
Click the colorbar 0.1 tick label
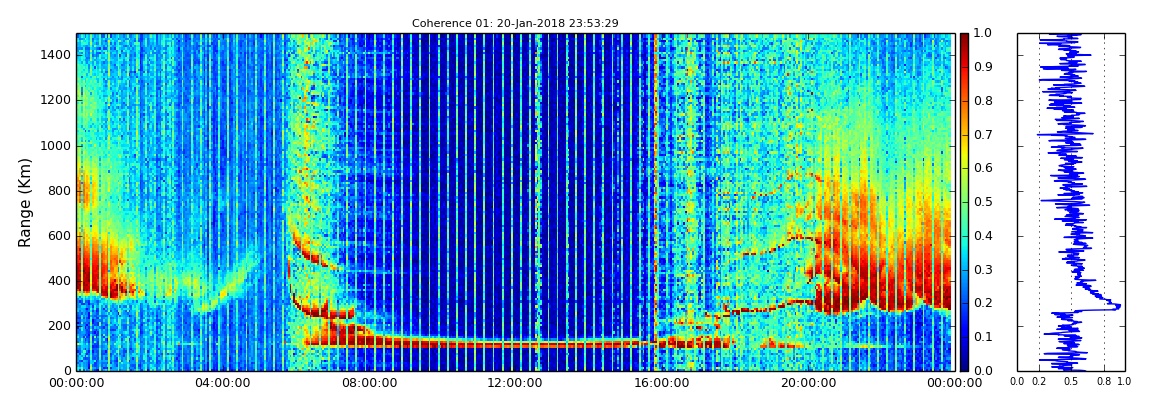coord(981,337)
